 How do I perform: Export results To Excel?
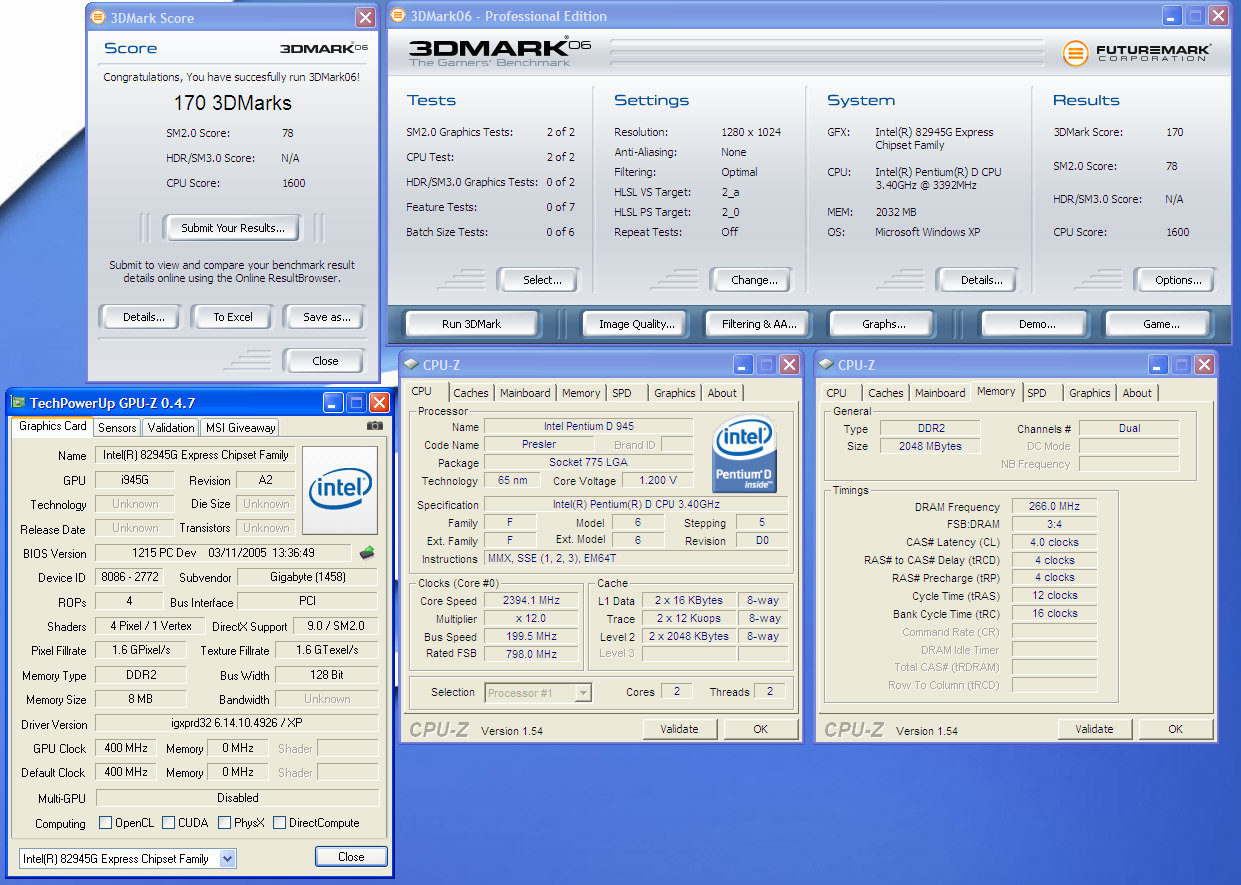[x=233, y=317]
